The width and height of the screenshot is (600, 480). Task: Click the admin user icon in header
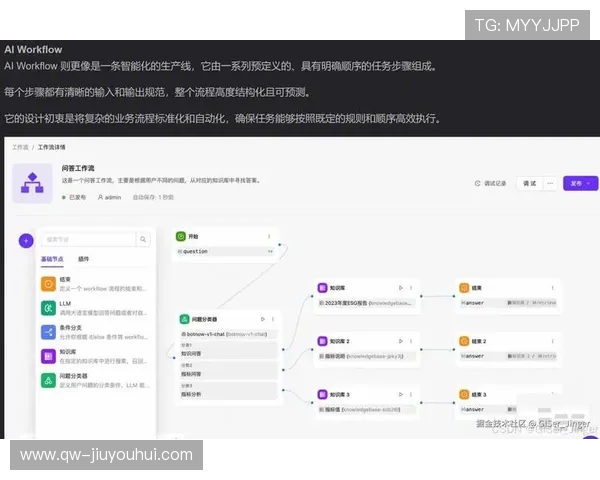click(x=100, y=197)
